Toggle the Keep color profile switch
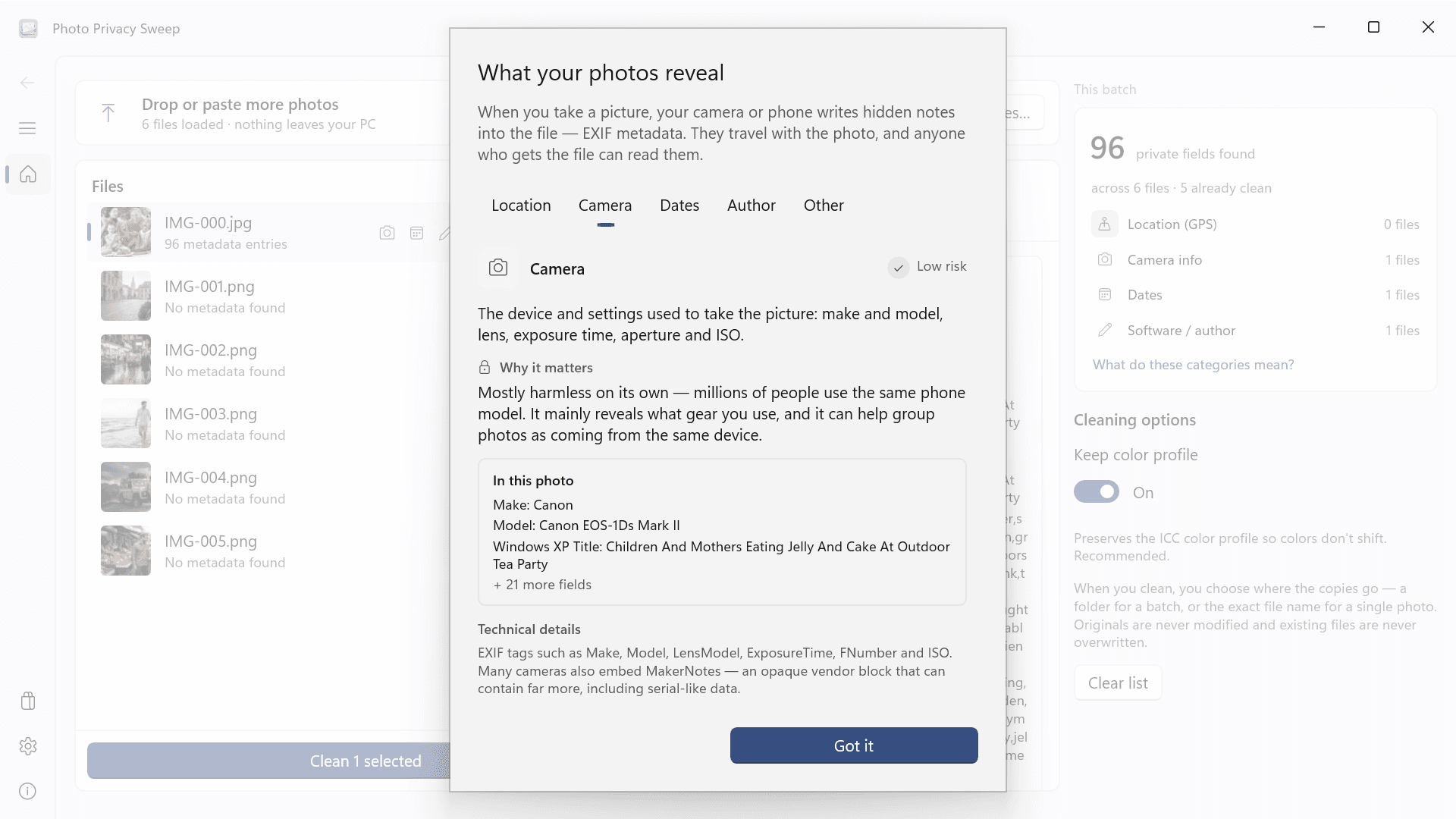Screen dimensions: 1456x819 pos(1097,492)
